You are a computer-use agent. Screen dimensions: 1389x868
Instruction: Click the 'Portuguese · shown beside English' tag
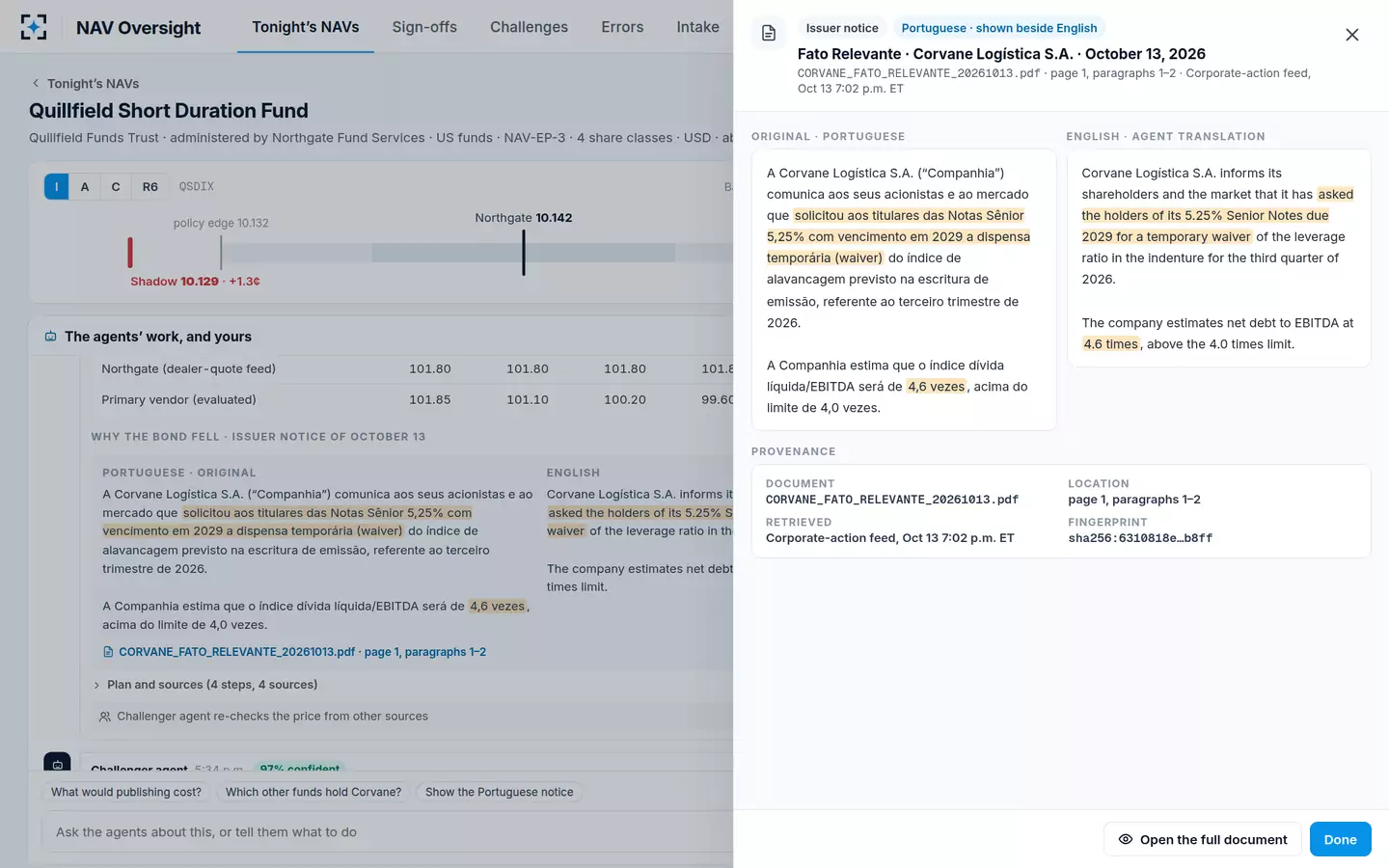point(999,28)
